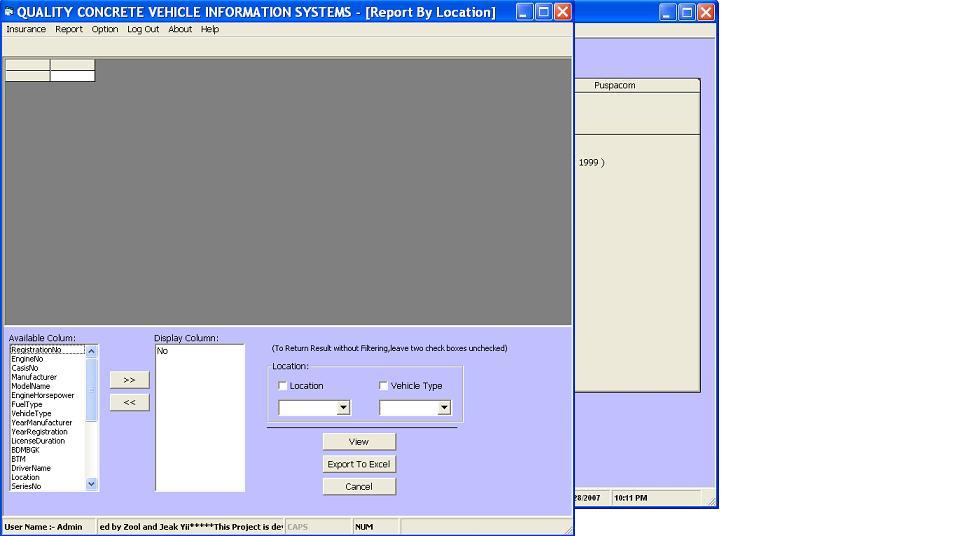Click the scroll up arrow in Available Column list
Viewport: 954px width, 536px height.
coord(92,351)
